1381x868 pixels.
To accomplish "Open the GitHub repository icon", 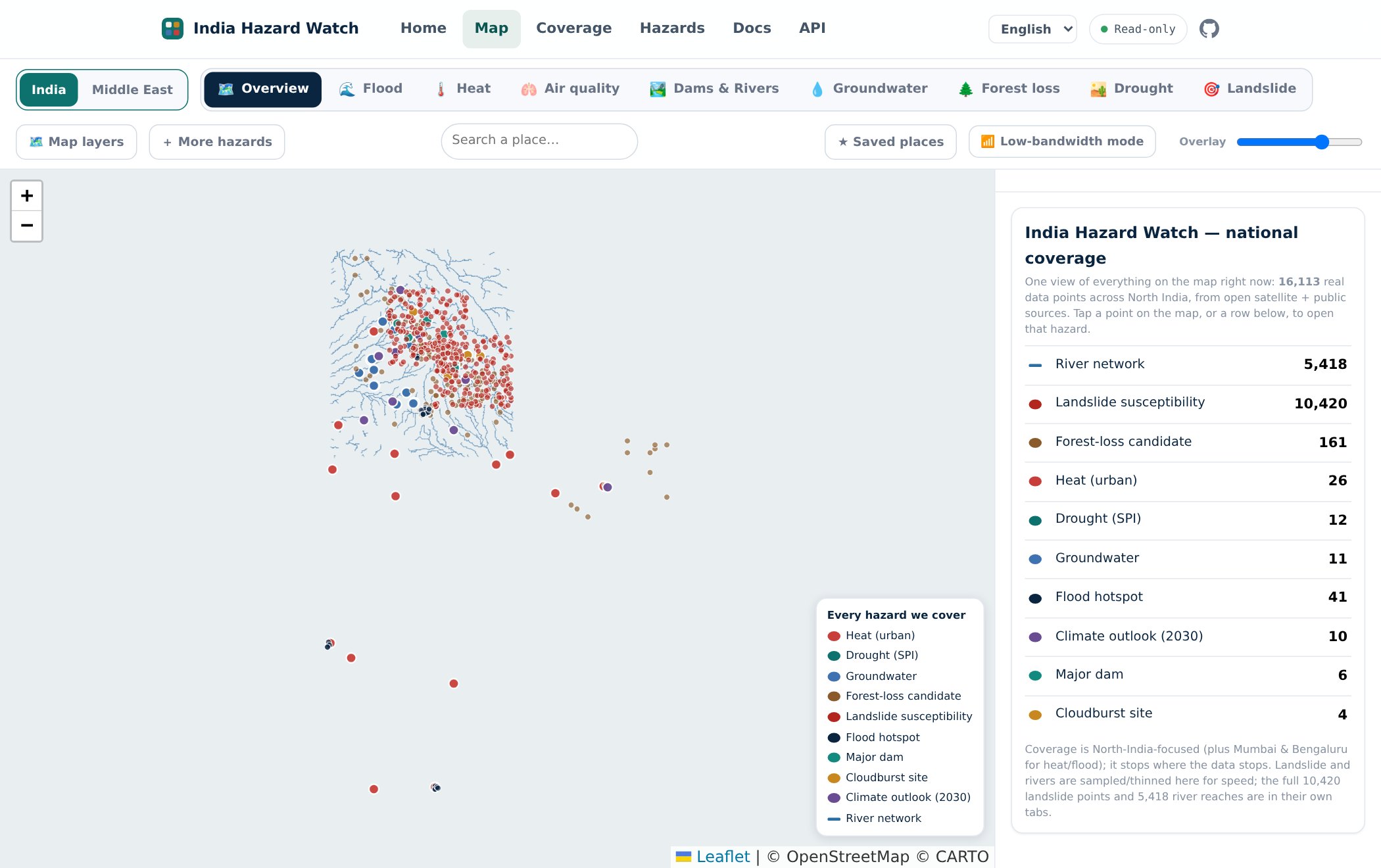I will tap(1209, 29).
